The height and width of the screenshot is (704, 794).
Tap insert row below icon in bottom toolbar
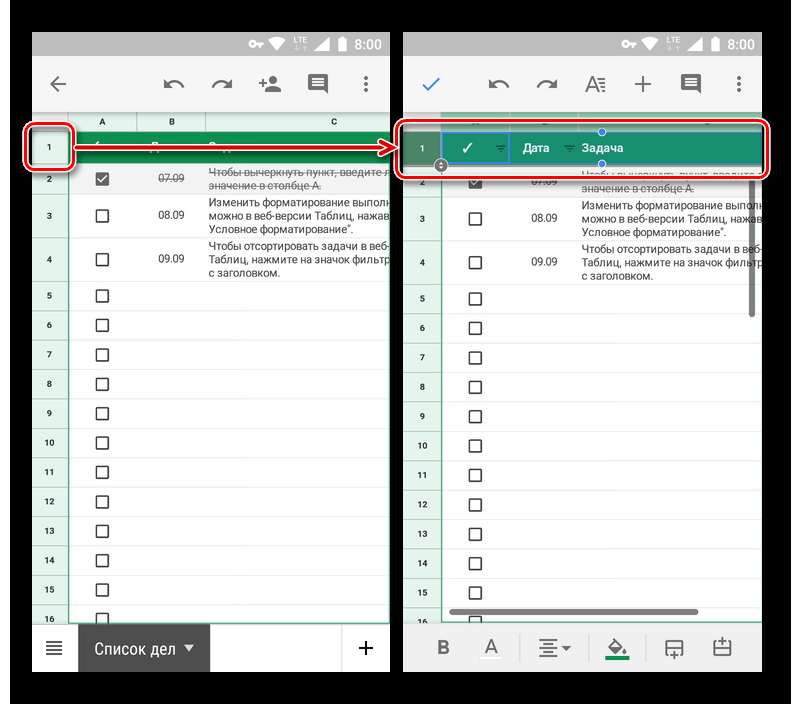click(674, 648)
